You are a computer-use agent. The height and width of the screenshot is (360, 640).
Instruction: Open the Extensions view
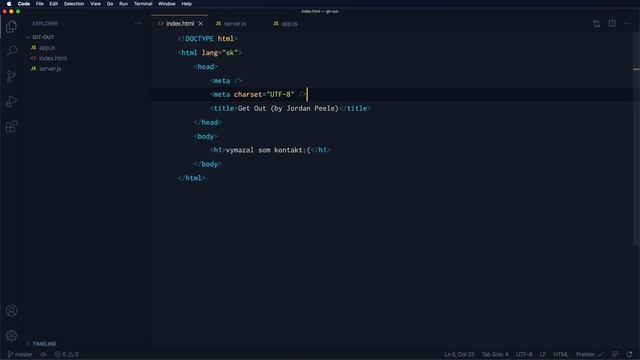(x=11, y=126)
